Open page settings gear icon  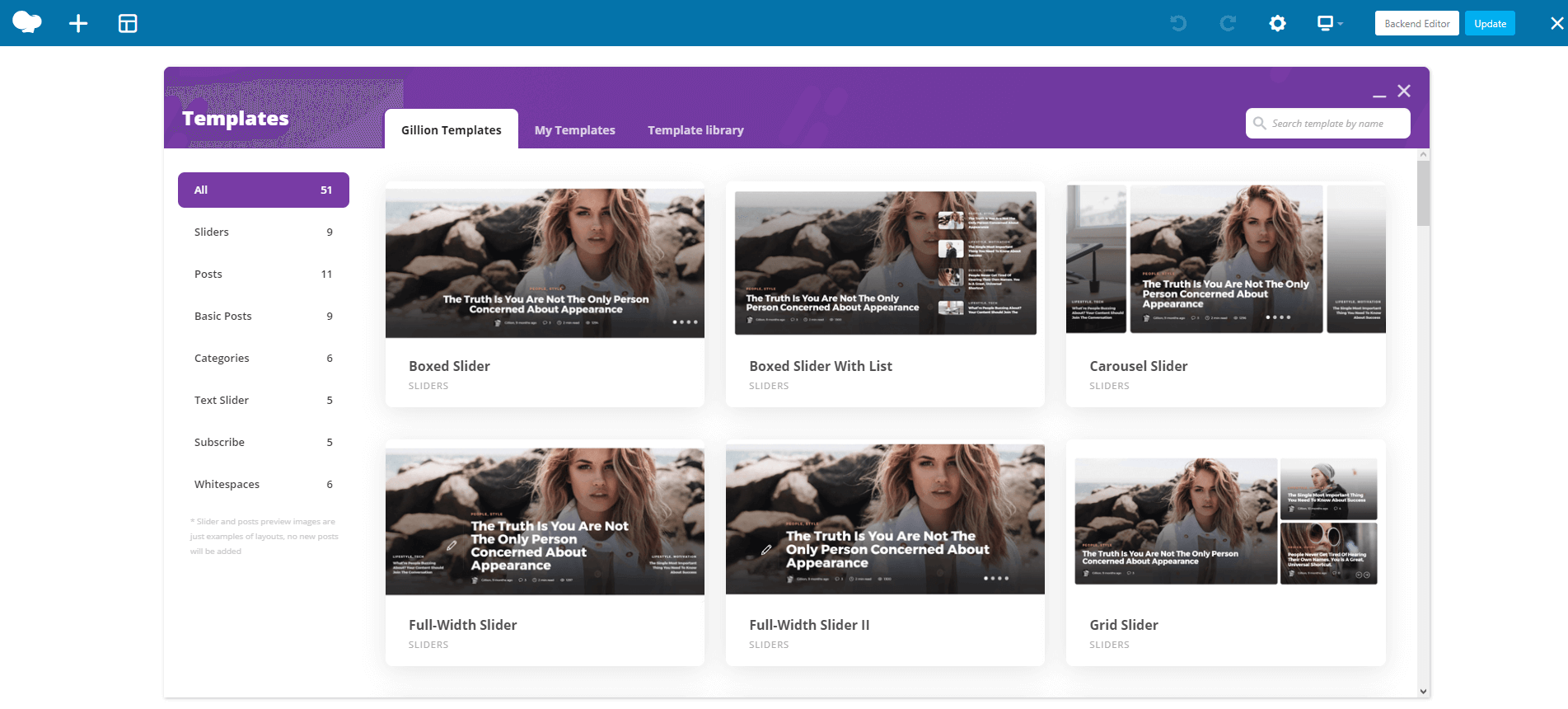pyautogui.click(x=1277, y=23)
